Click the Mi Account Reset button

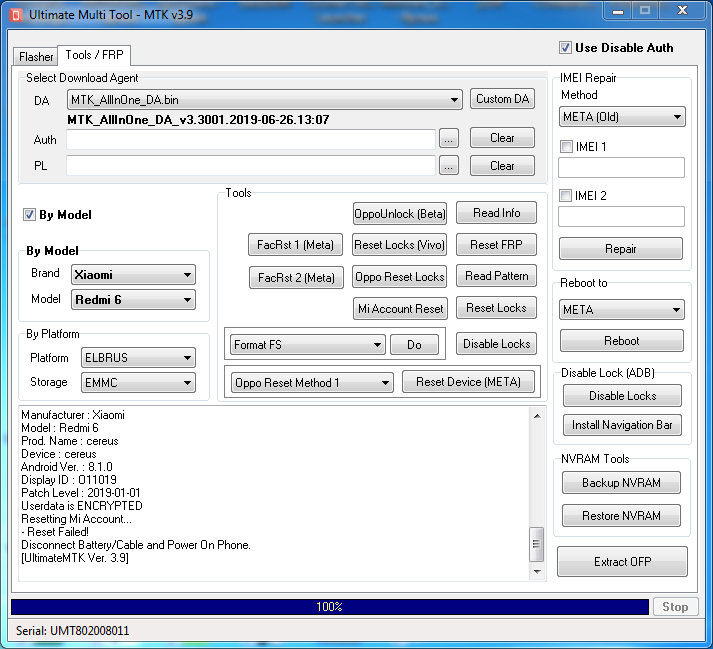400,309
